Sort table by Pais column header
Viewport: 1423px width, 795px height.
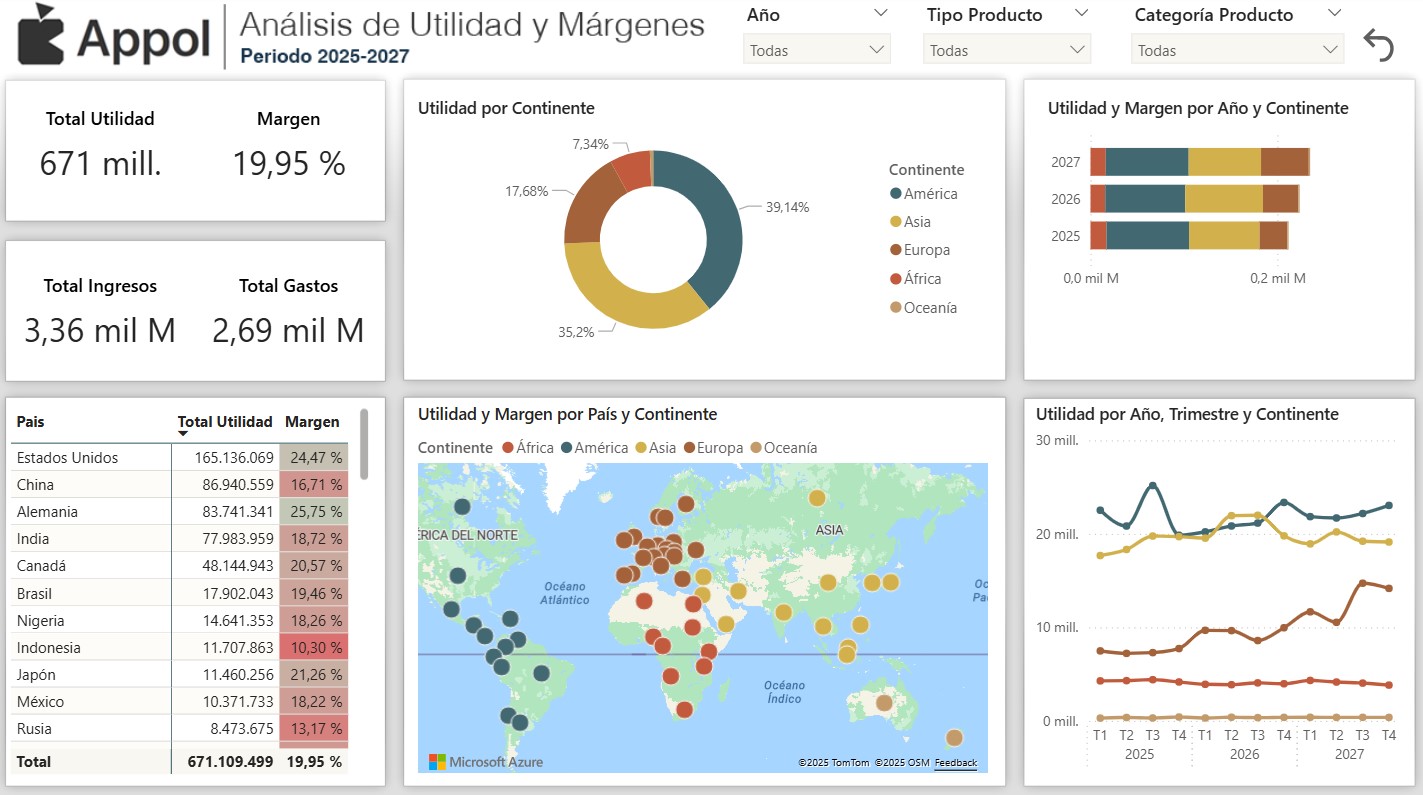click(x=31, y=422)
